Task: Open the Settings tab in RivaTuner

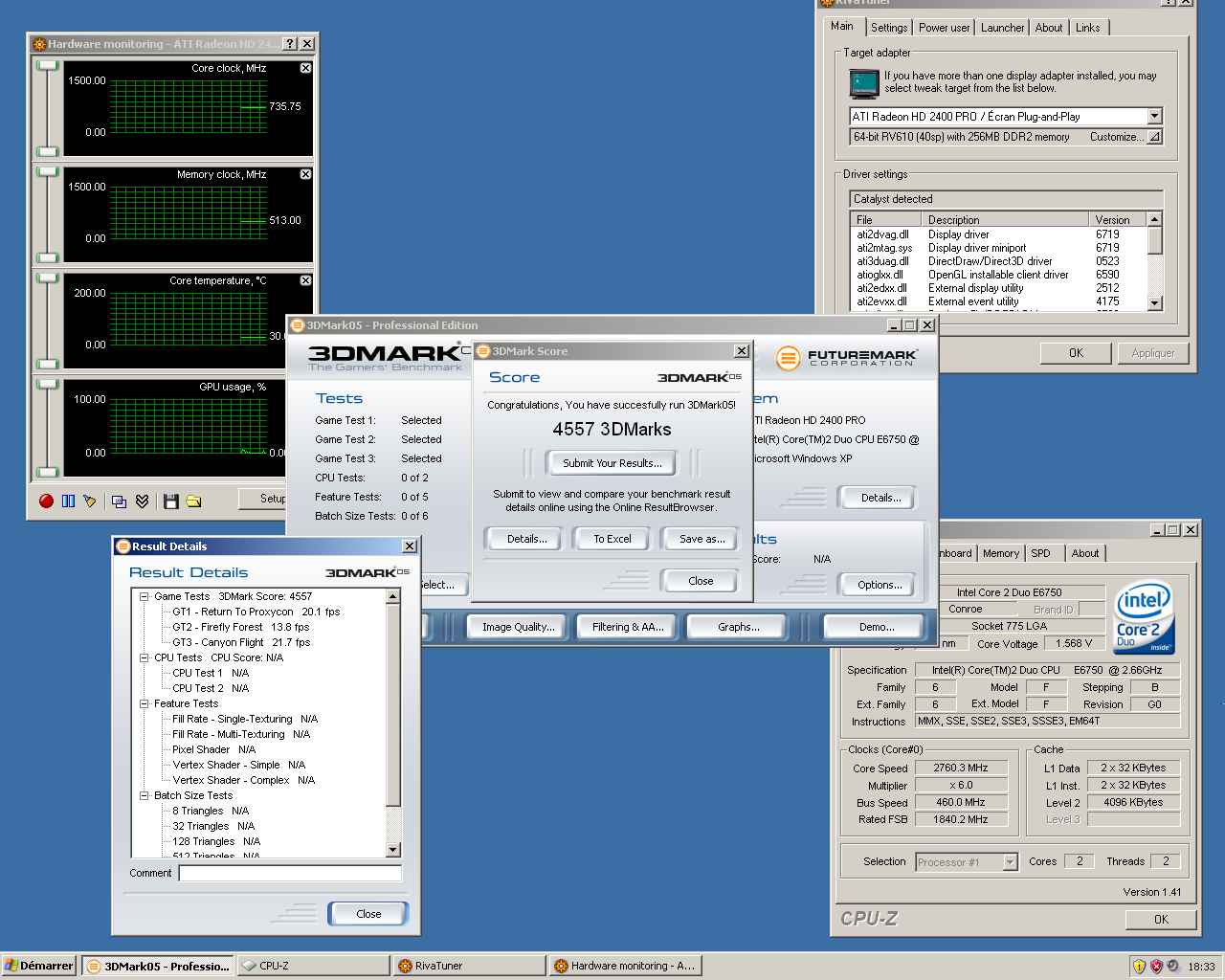Action: click(889, 28)
